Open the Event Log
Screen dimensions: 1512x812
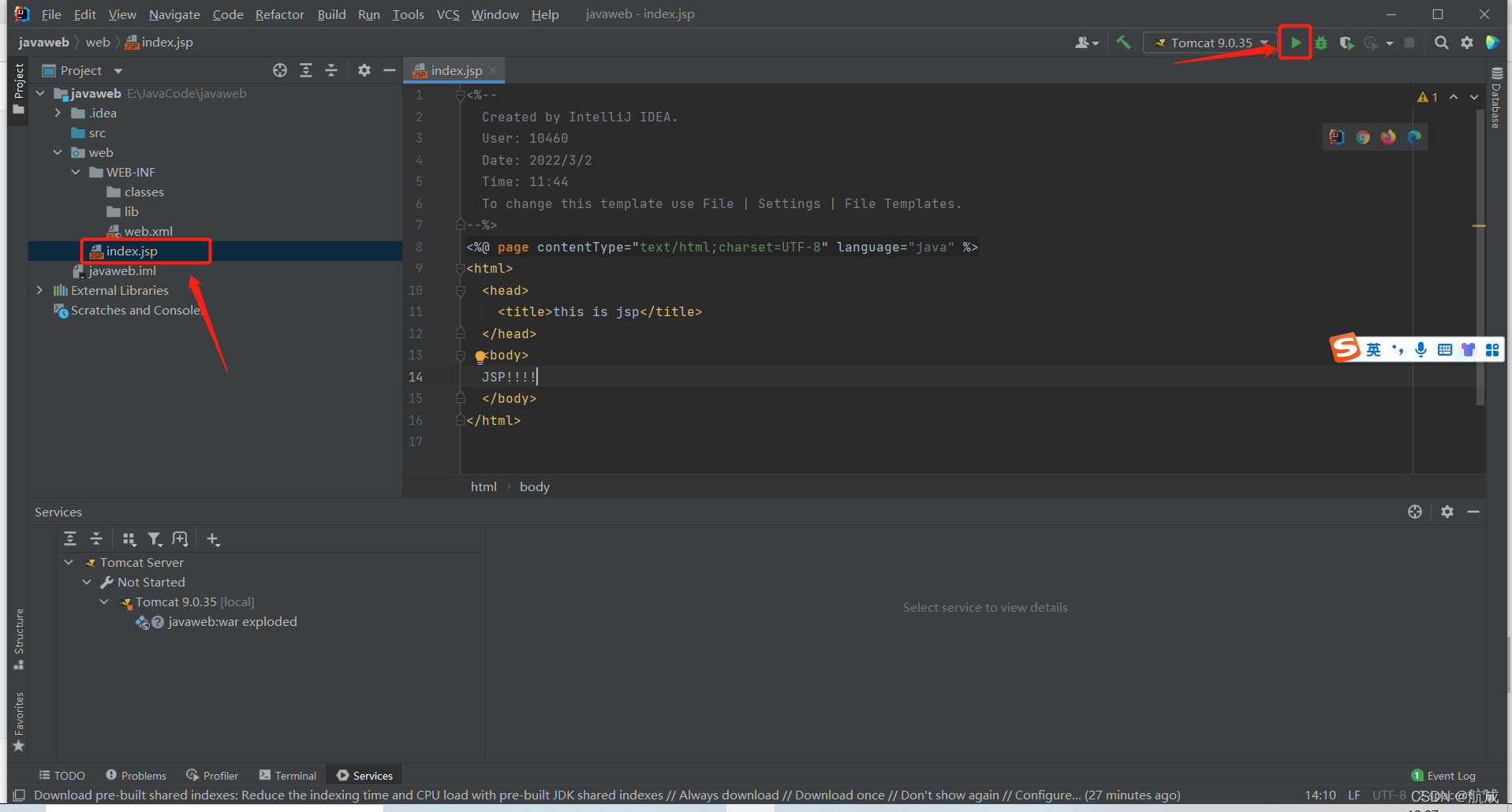tap(1443, 776)
